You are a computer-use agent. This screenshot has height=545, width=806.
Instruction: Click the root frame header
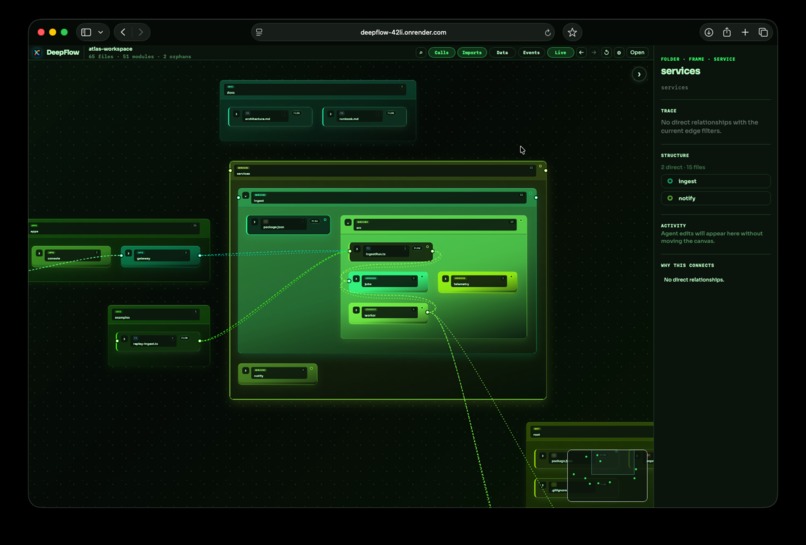coord(592,431)
